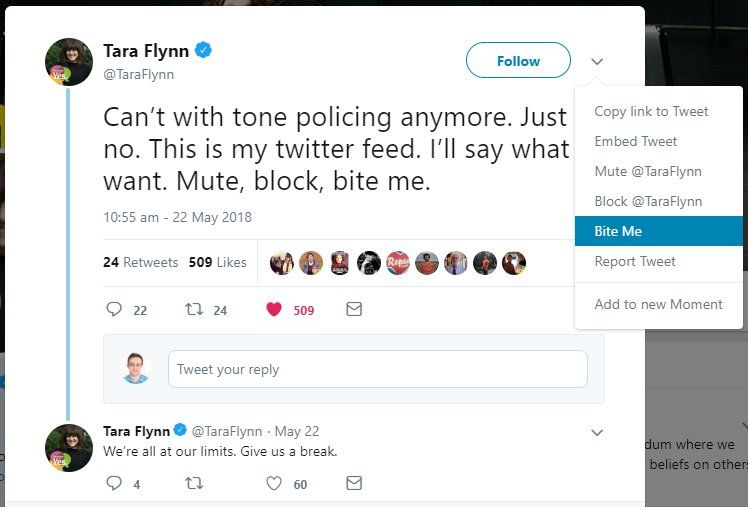
Task: Expand chevron on the second tweet
Action: [597, 432]
